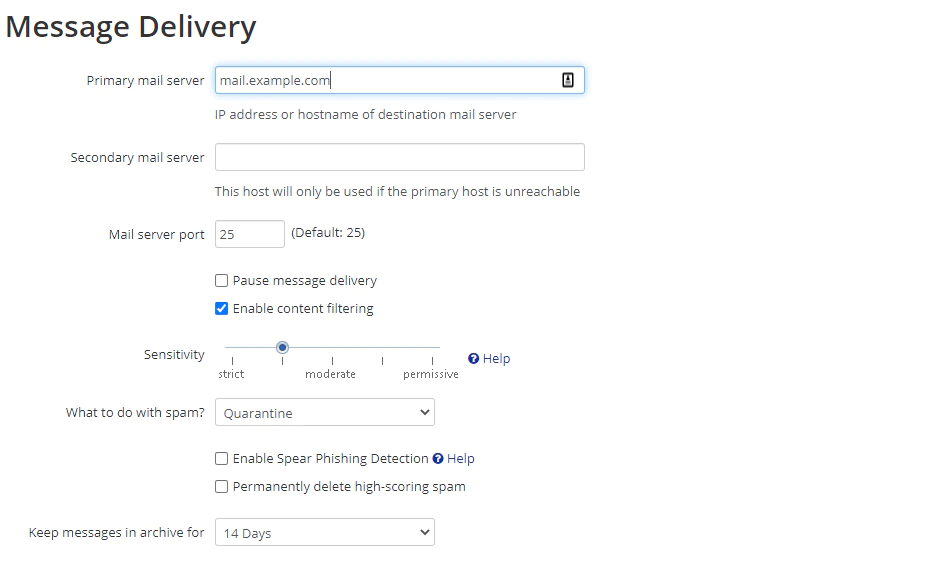Open the What to do with spam dropdown
The image size is (933, 584).
(x=325, y=412)
